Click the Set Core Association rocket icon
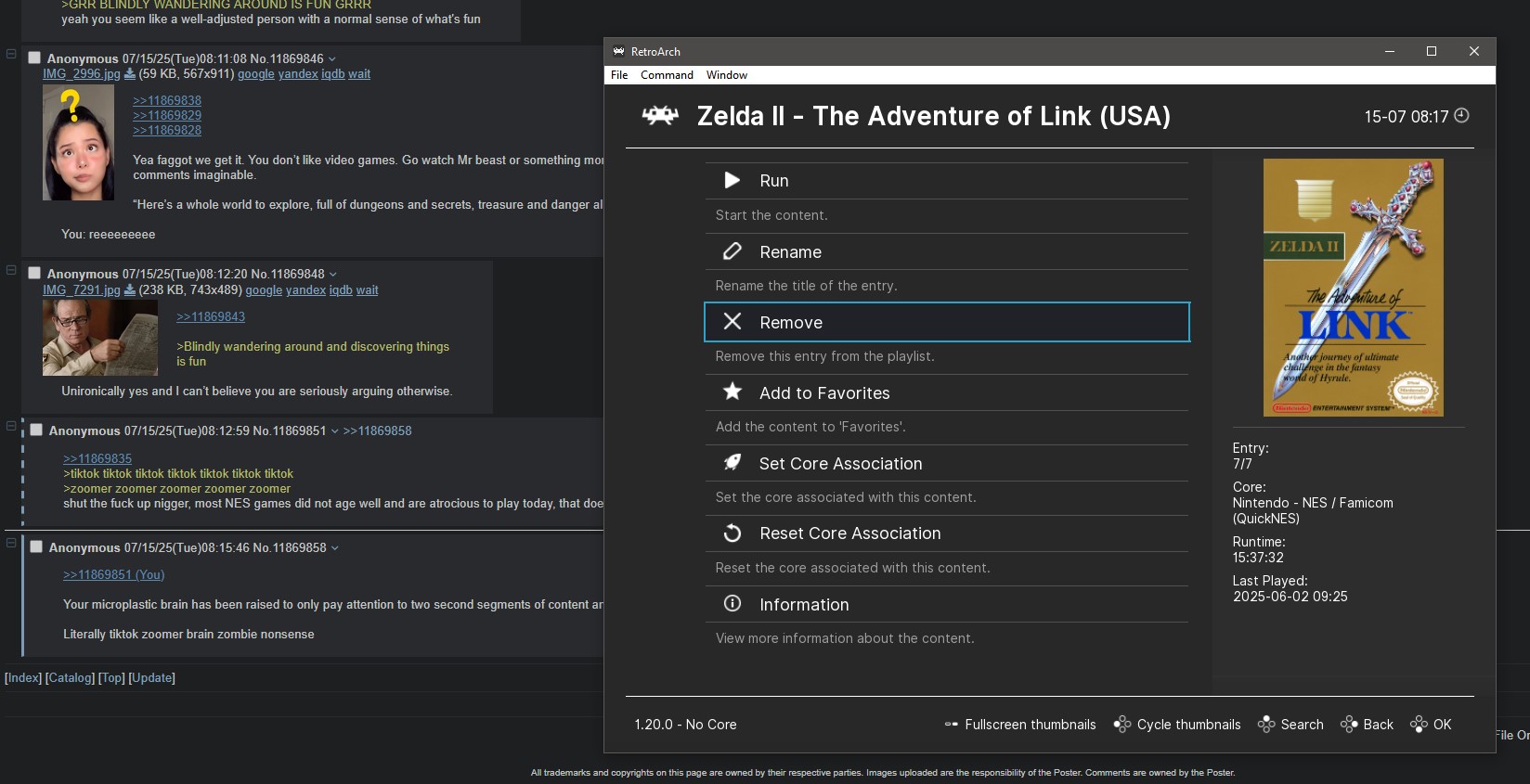Viewport: 1530px width, 784px height. pos(733,462)
